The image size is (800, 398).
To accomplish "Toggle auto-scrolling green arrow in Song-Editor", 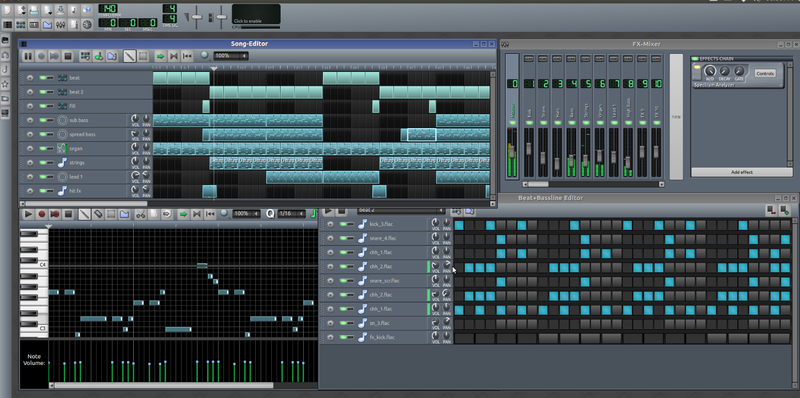I will (161, 56).
